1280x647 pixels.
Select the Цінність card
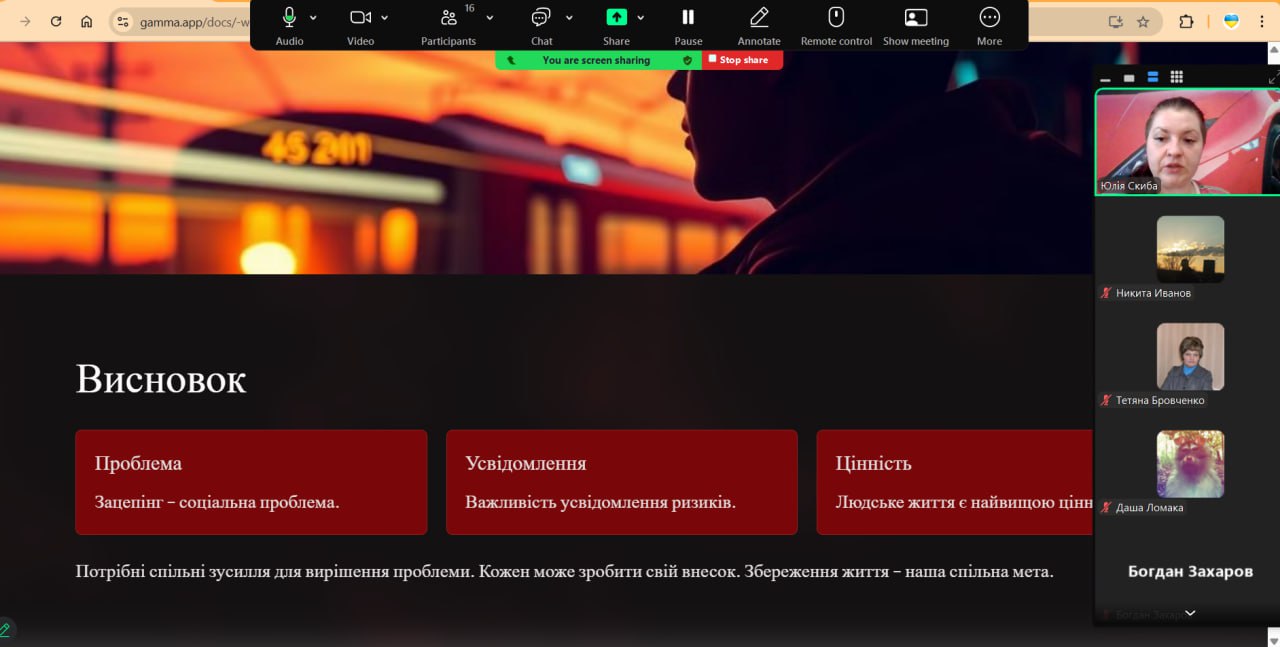point(955,482)
